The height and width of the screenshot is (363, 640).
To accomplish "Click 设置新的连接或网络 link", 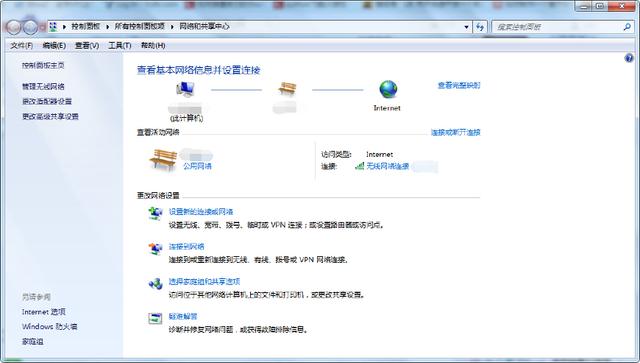I will coord(201,212).
